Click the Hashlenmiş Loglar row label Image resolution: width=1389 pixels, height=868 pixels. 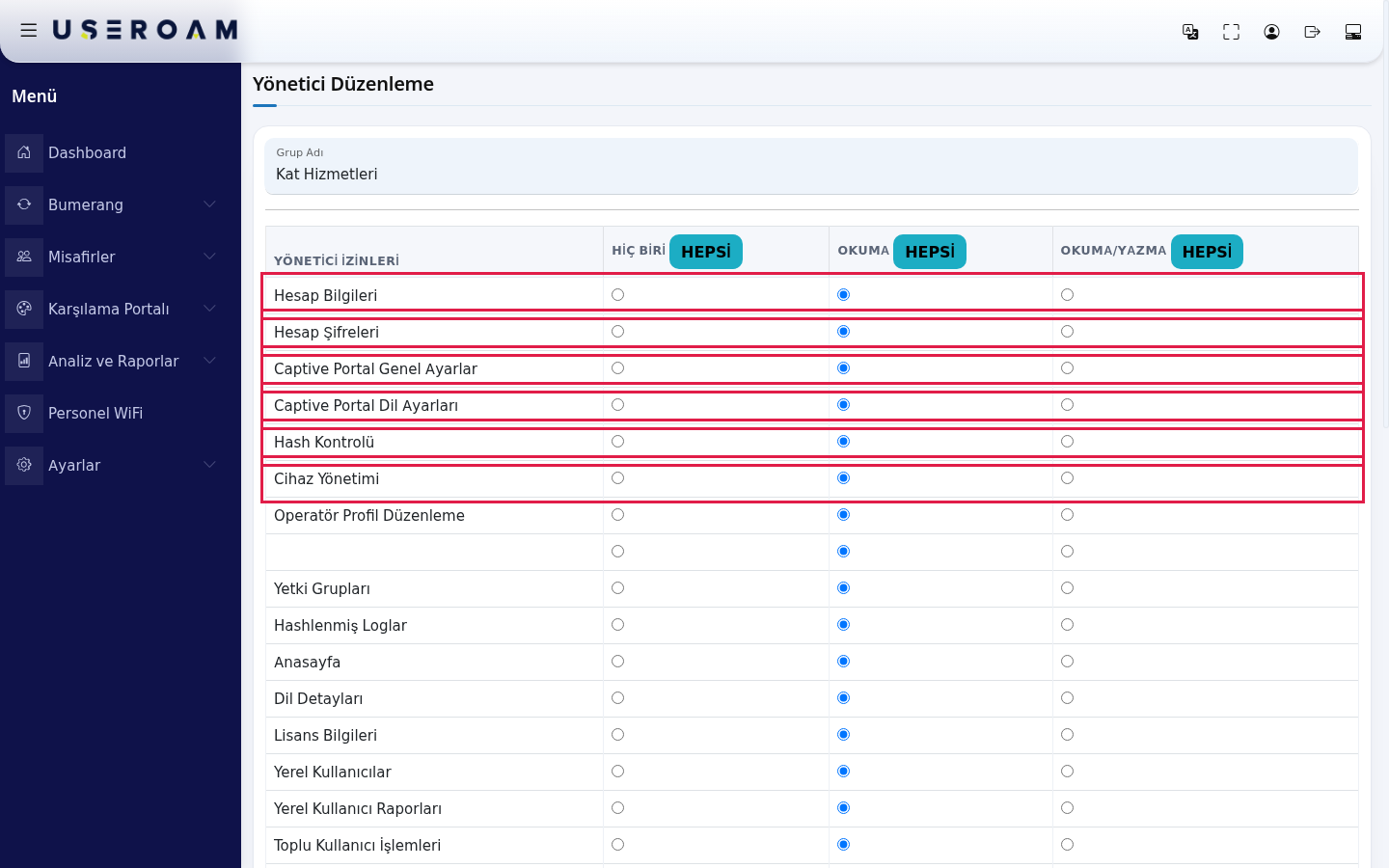click(x=340, y=625)
